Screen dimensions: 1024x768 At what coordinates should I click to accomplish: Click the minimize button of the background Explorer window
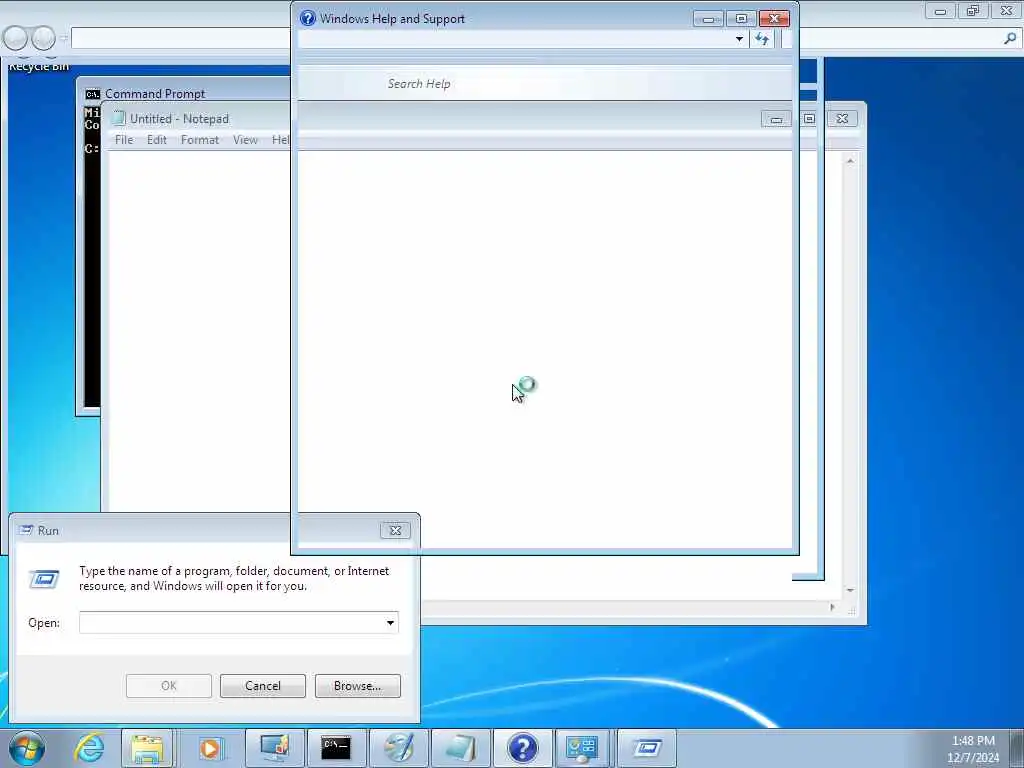(x=940, y=10)
